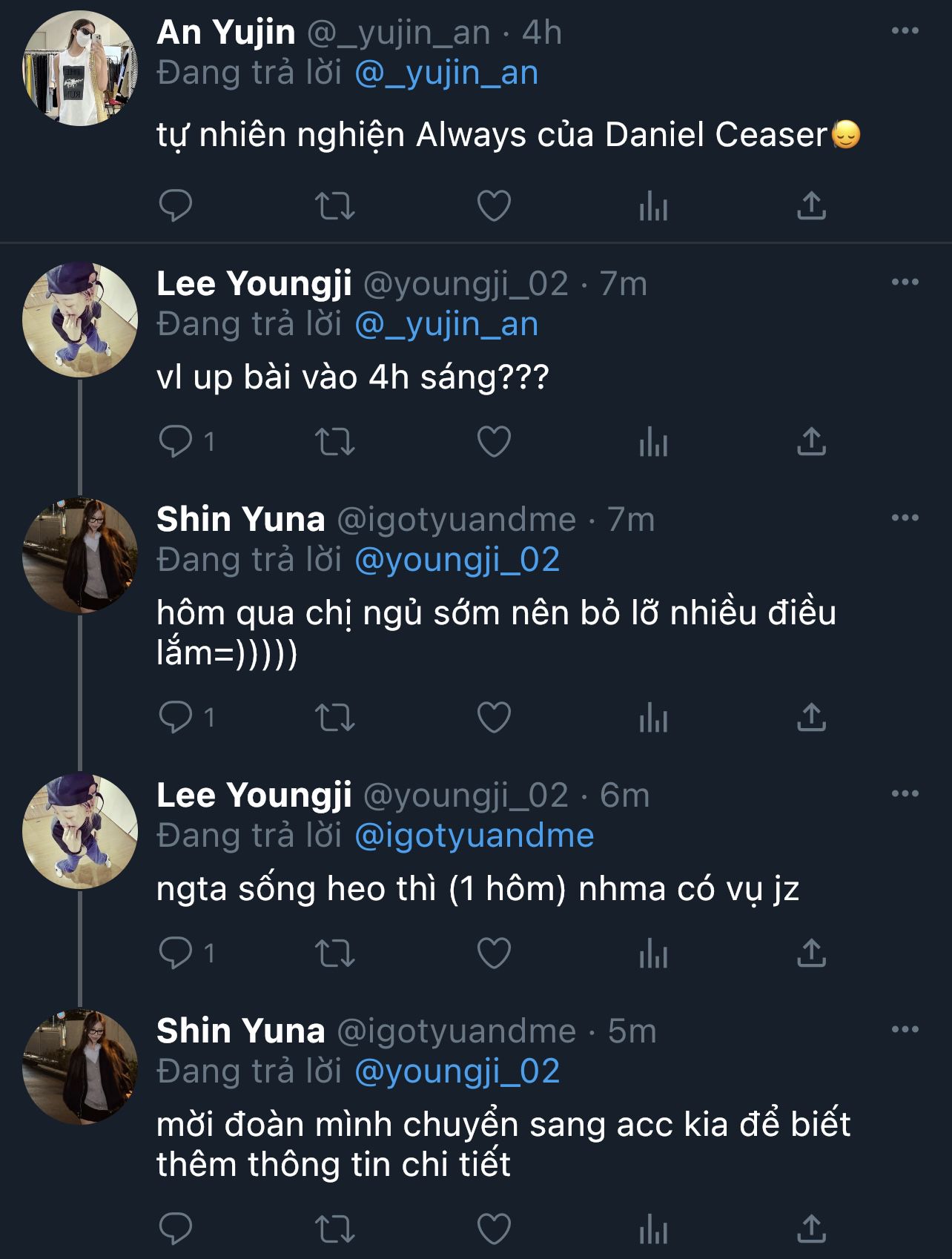View analytics for Youngji's 6m reply
The image size is (952, 1259).
[x=653, y=954]
